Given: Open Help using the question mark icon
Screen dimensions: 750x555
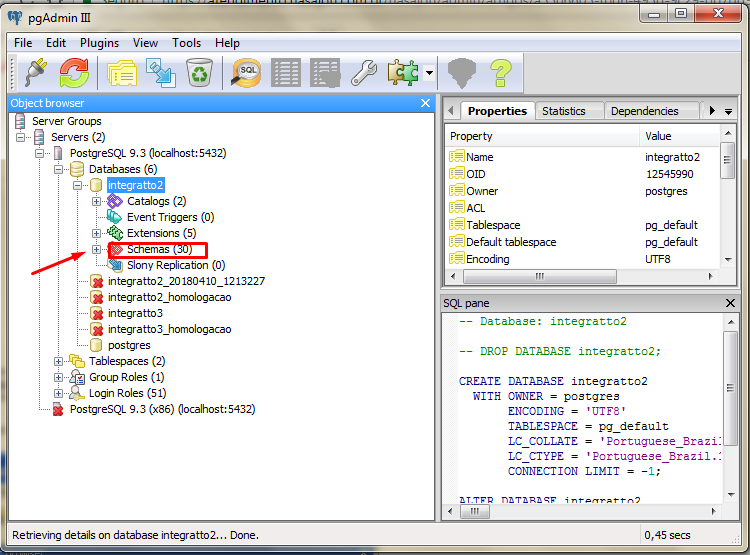Looking at the screenshot, I should click(x=500, y=72).
